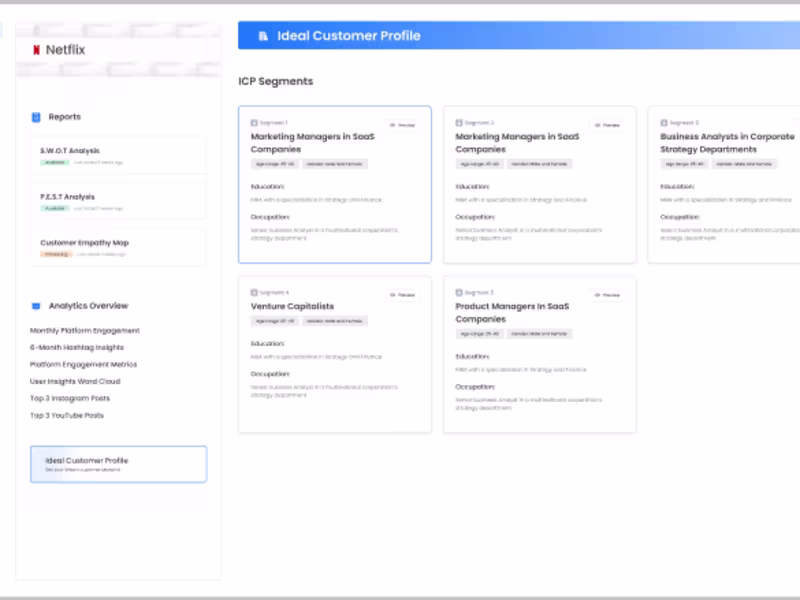Click the Segment 2 label icon

[459, 123]
